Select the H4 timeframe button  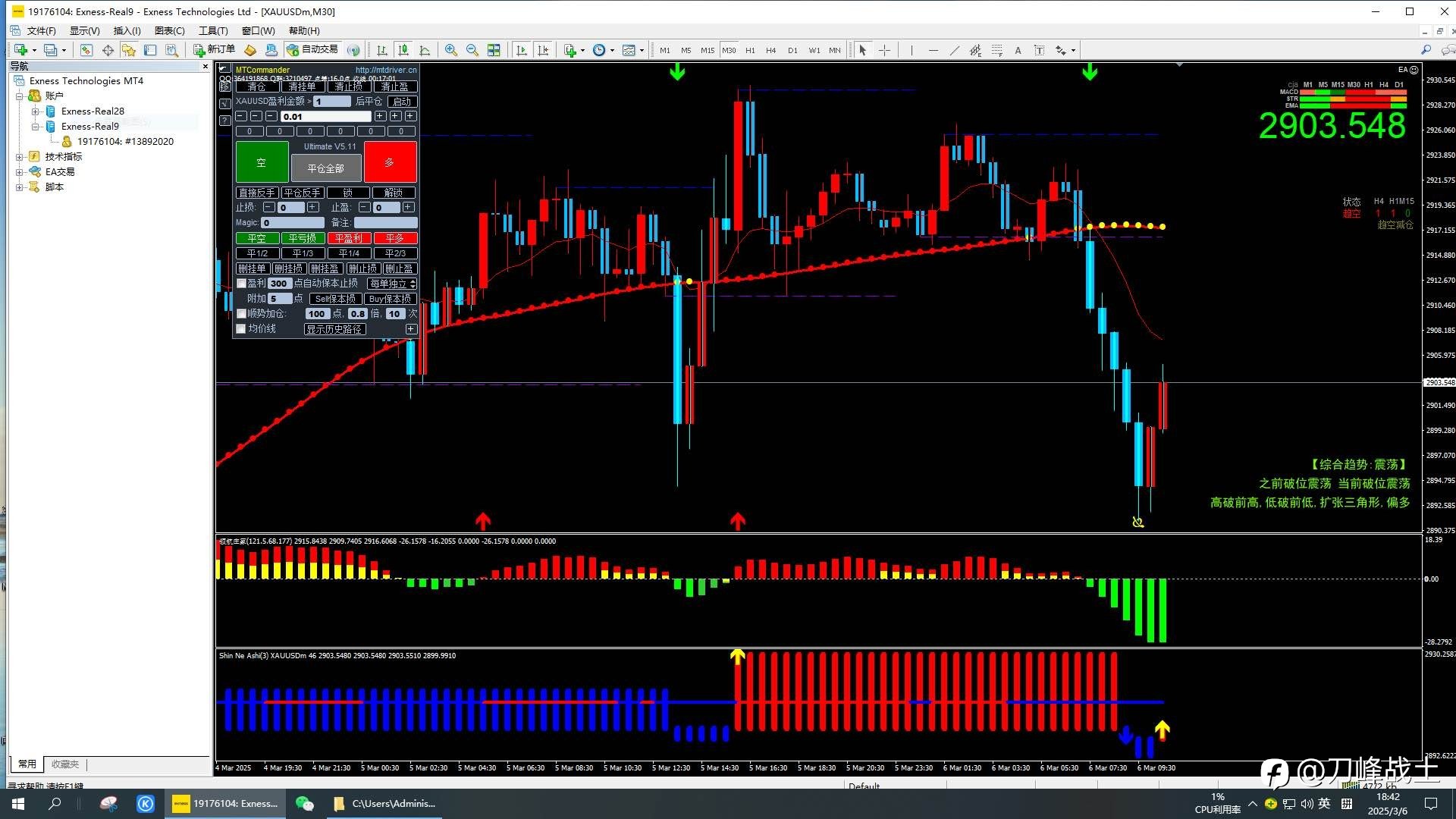pos(771,50)
